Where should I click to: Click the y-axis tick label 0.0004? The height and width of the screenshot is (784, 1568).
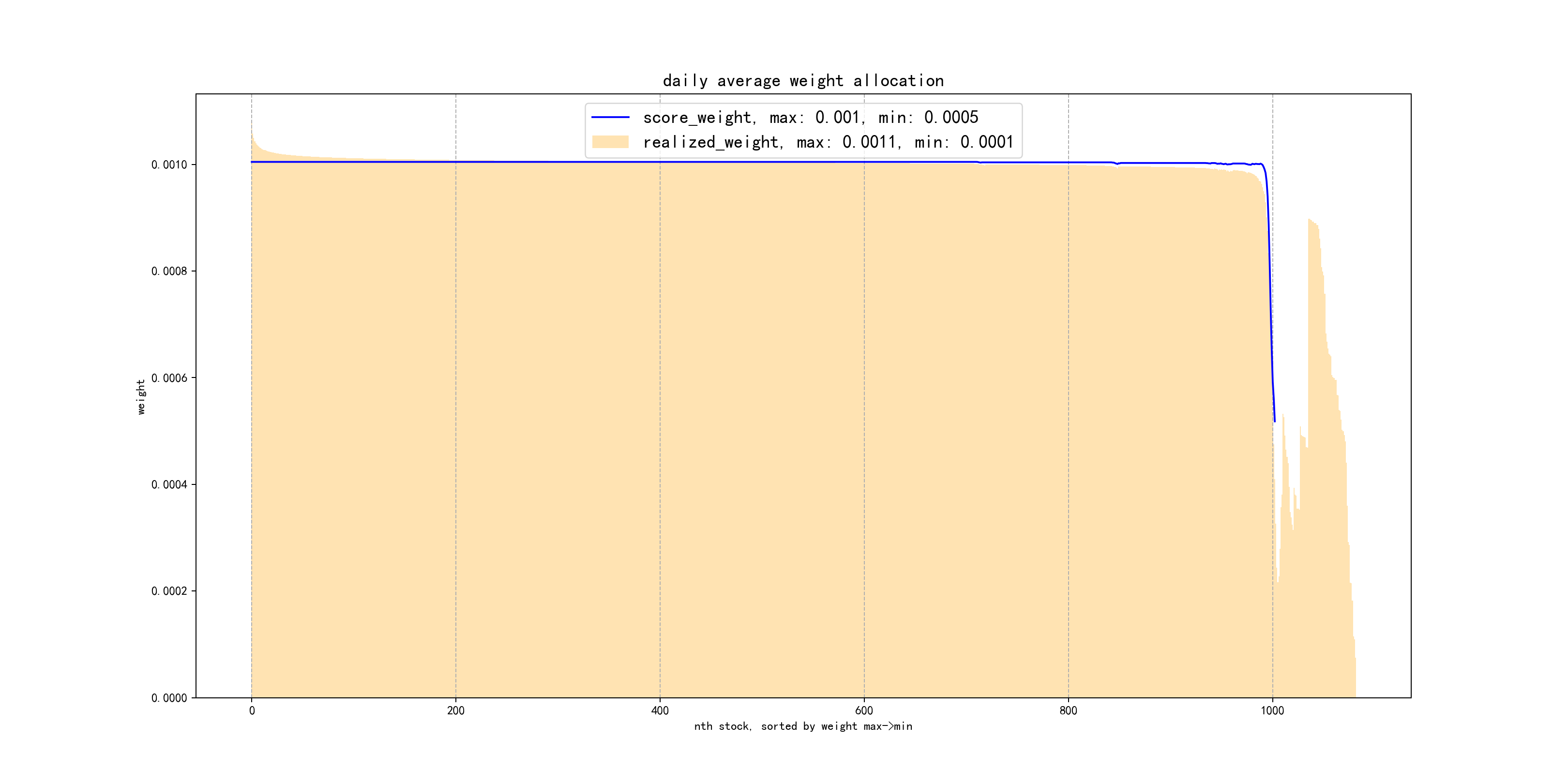[x=169, y=484]
